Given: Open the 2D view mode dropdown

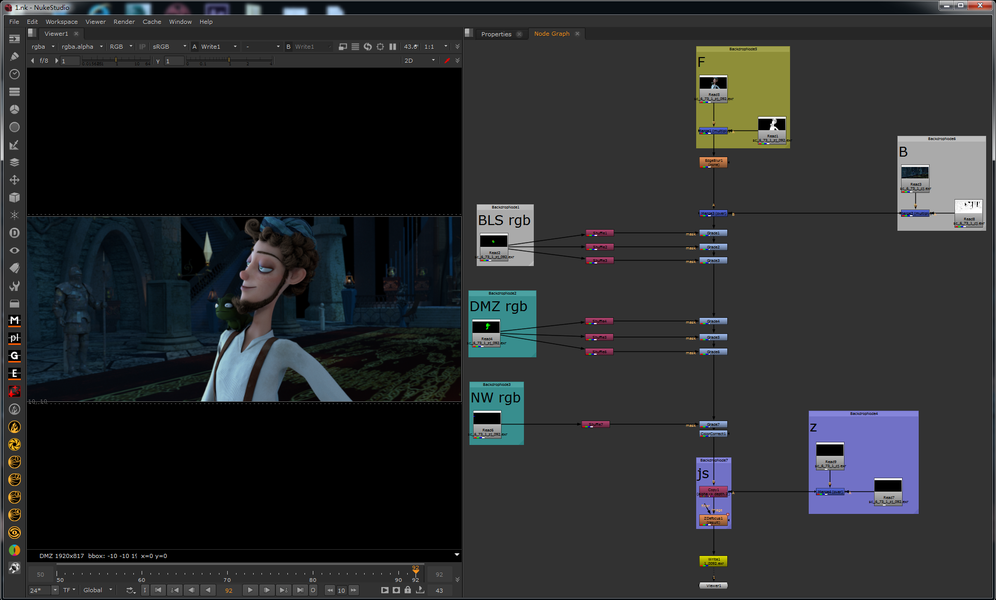Looking at the screenshot, I should pyautogui.click(x=419, y=60).
